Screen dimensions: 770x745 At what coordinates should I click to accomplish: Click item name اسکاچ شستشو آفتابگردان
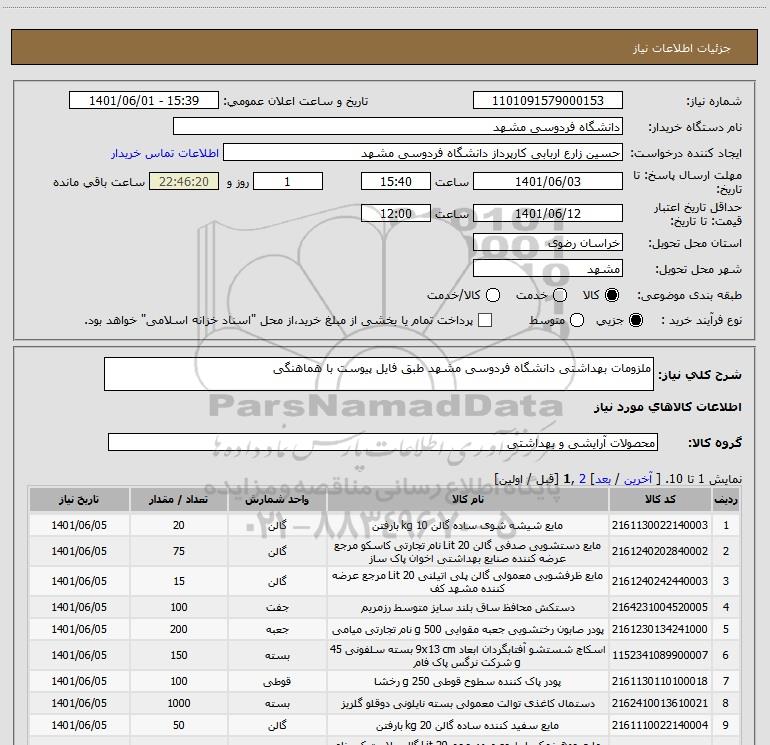tap(468, 656)
